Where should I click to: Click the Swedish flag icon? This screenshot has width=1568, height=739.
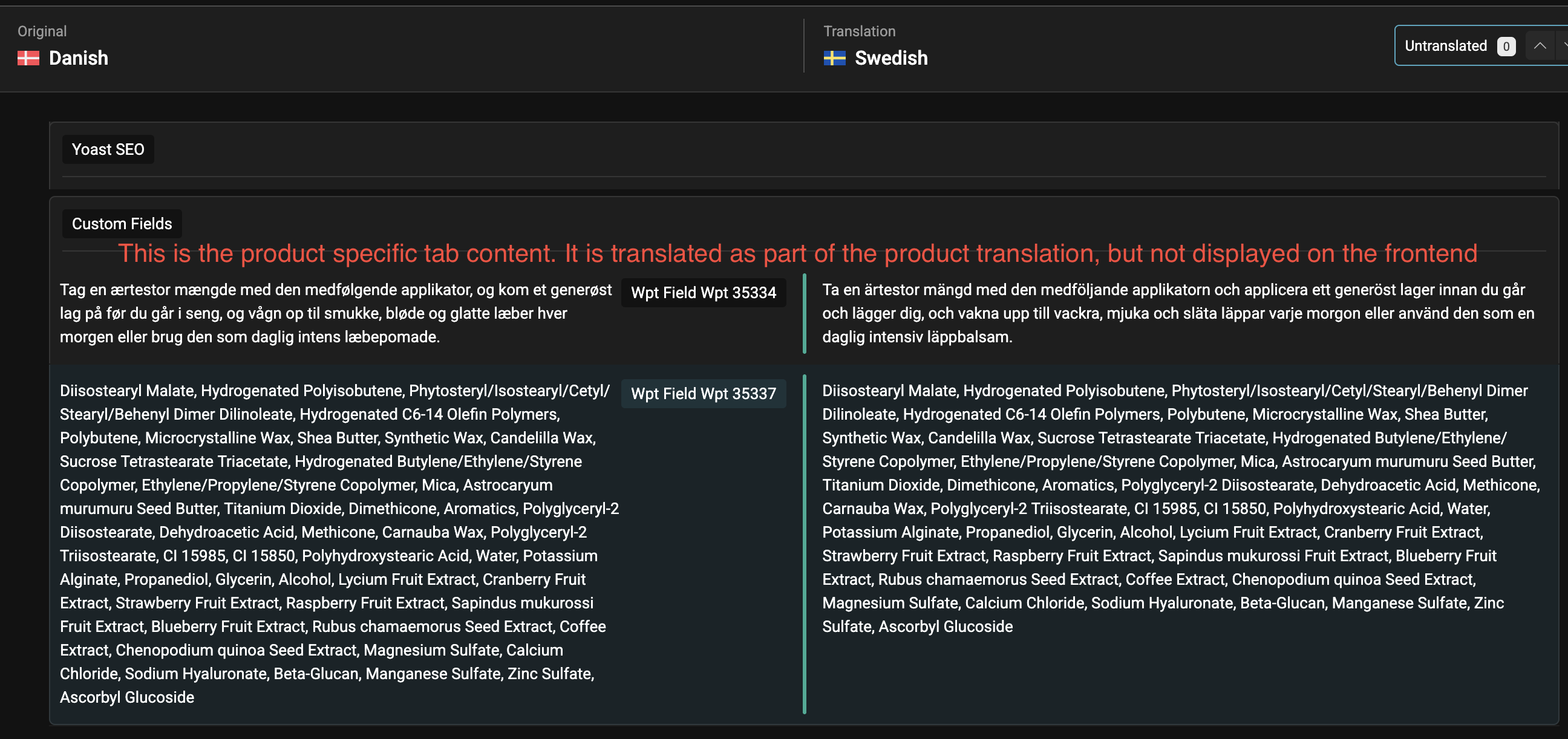(x=834, y=58)
